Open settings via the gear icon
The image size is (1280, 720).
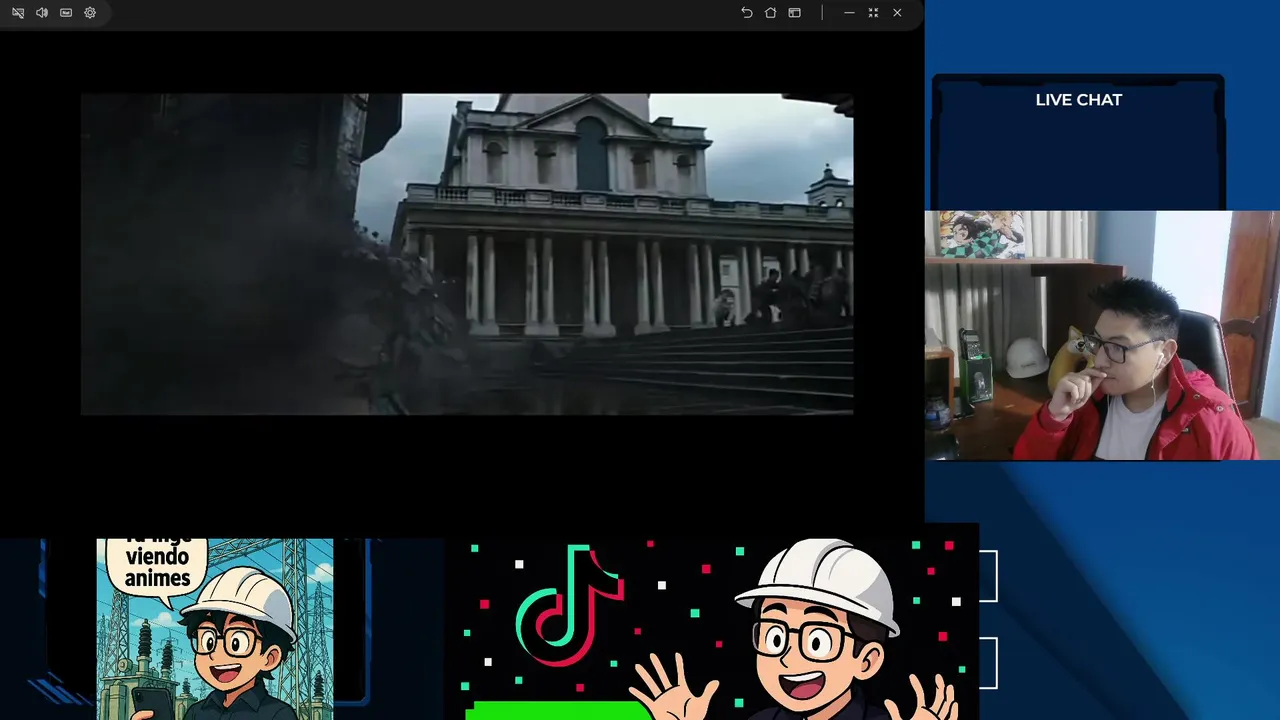(x=90, y=13)
